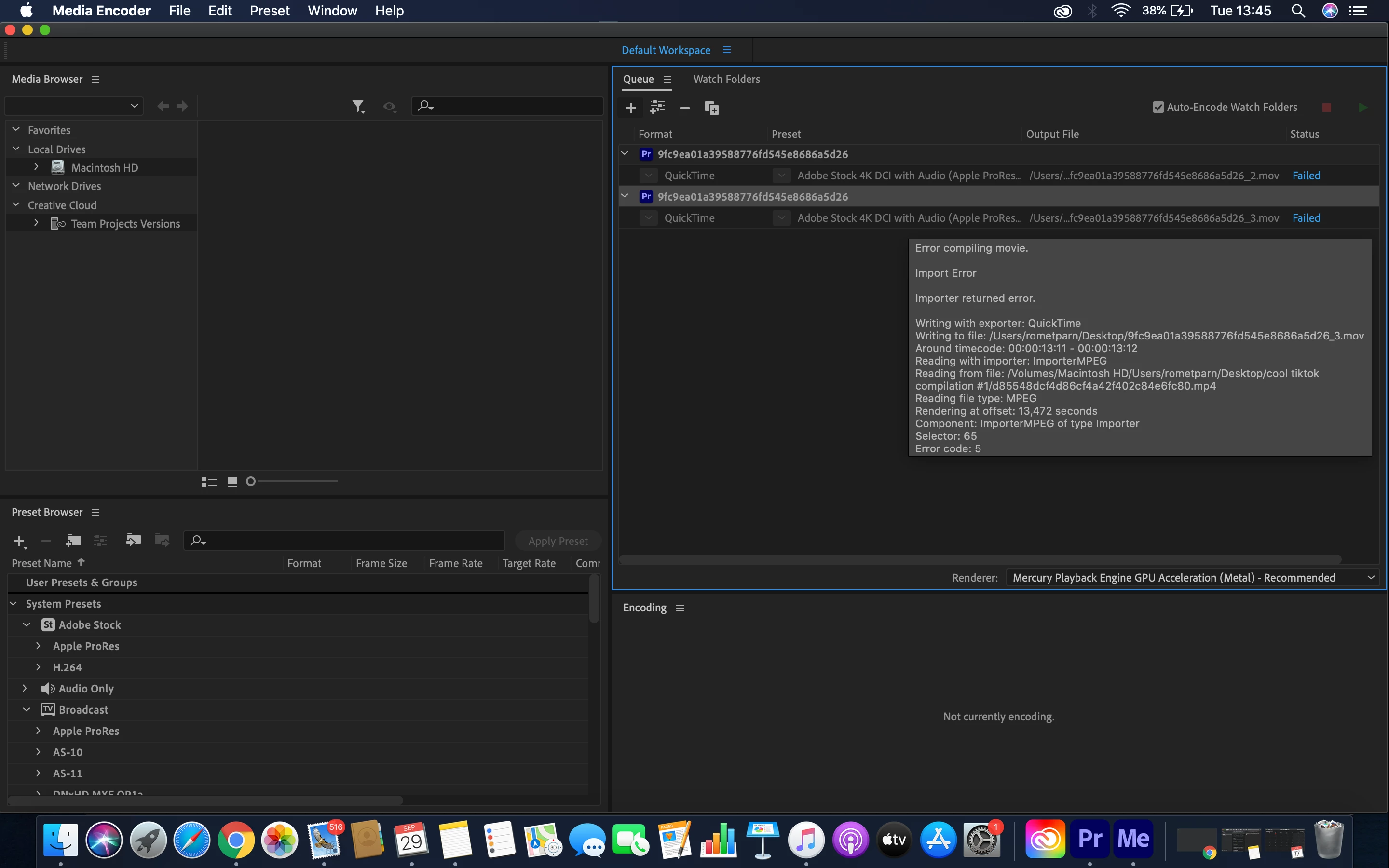
Task: Add source to the Queue
Action: pyautogui.click(x=630, y=108)
